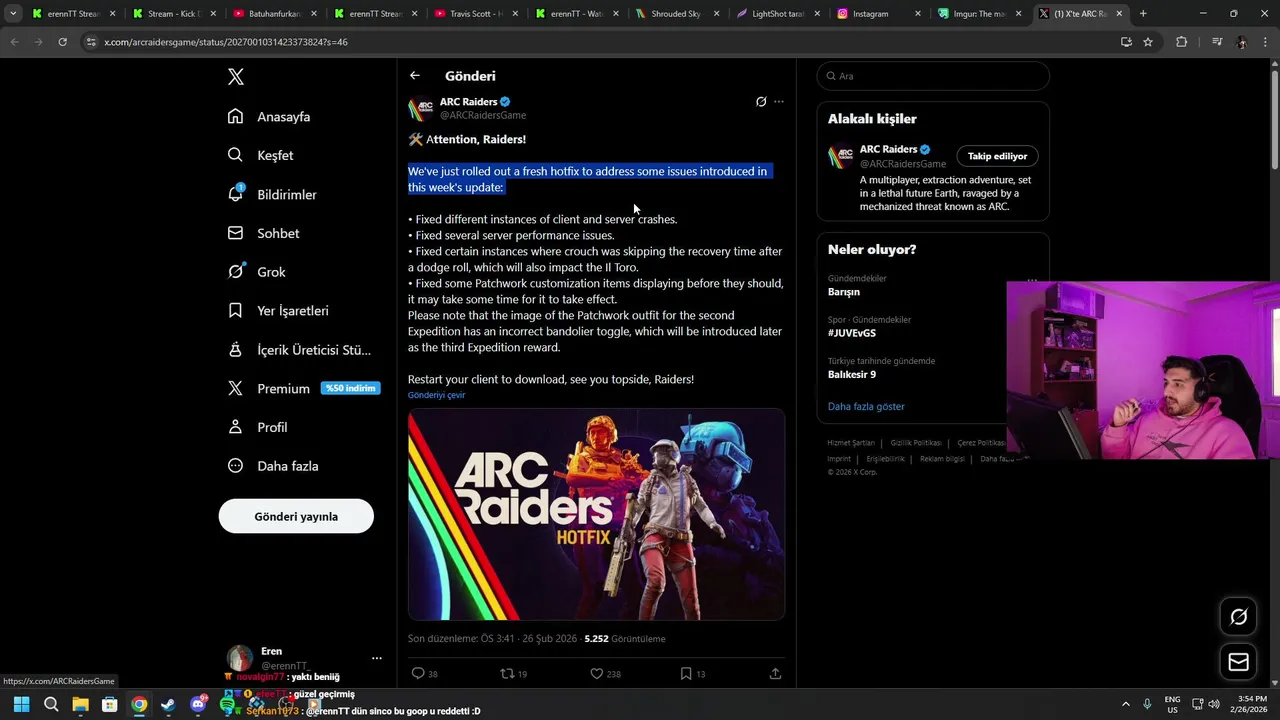This screenshot has height=720, width=1280.
Task: Open File Explorer from the taskbar
Action: coord(80,705)
